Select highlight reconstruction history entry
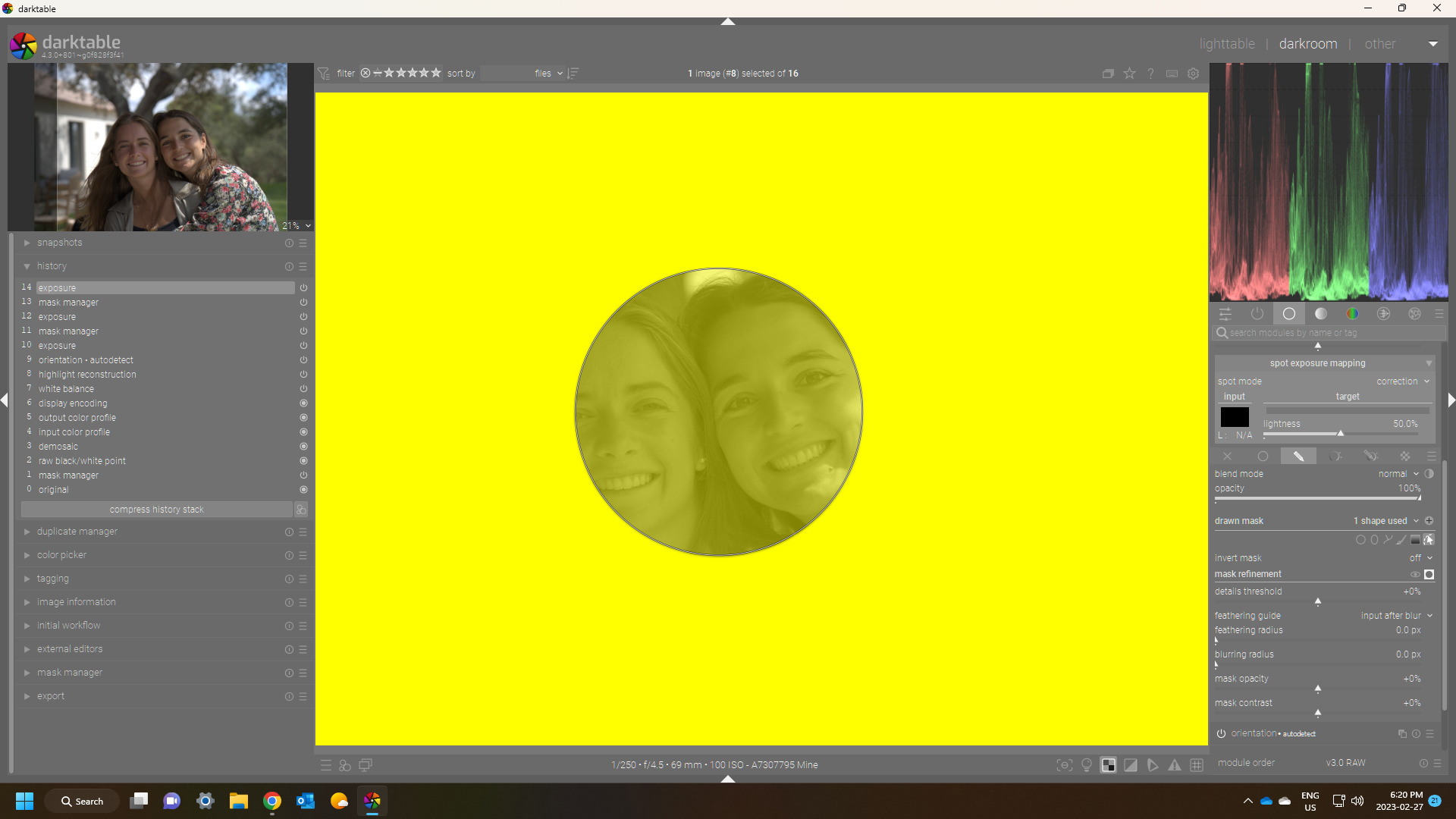Screen dimensions: 1456x819 (x=87, y=375)
